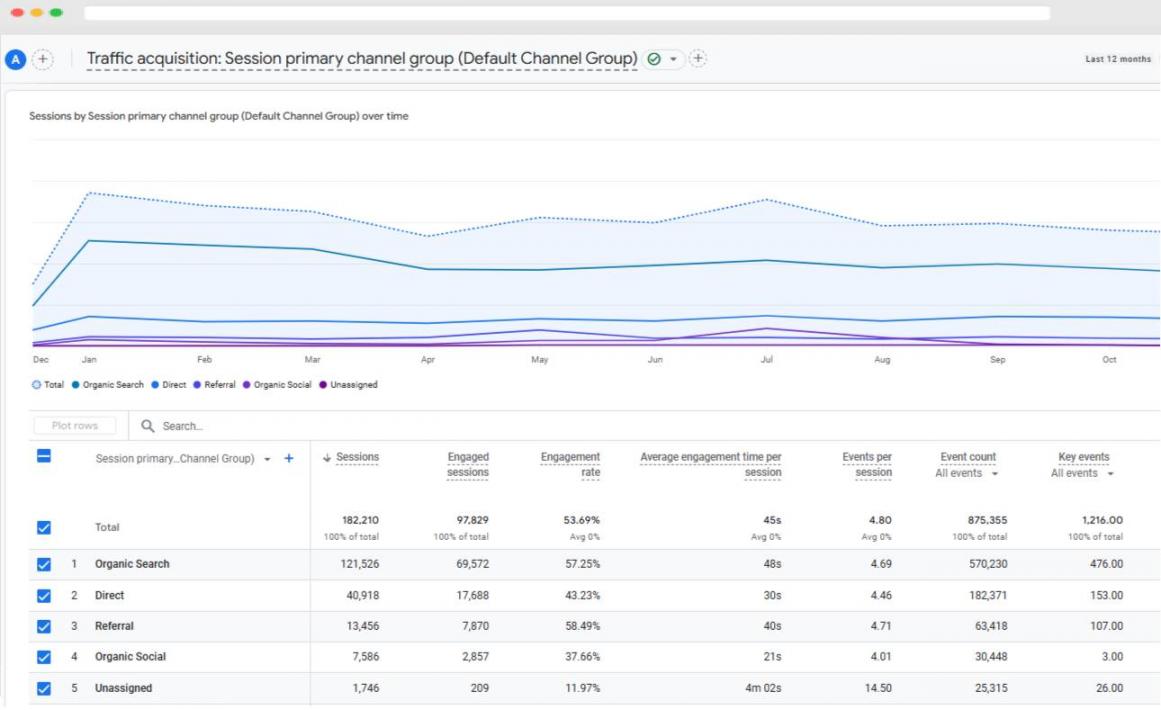
Task: Click the 'Plot rows' button
Action: click(75, 426)
